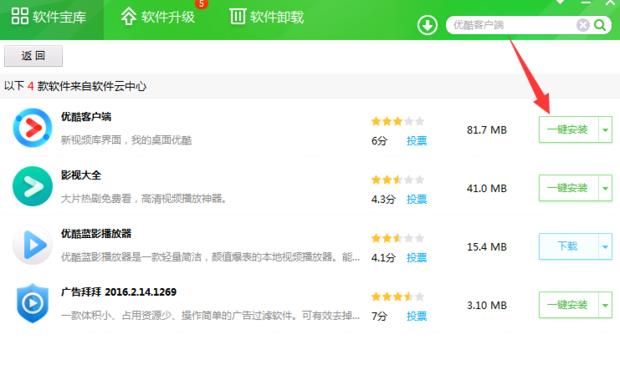Click the star rating of 广告拜拜
Viewport: 620px width, 370px height.
[x=398, y=297]
